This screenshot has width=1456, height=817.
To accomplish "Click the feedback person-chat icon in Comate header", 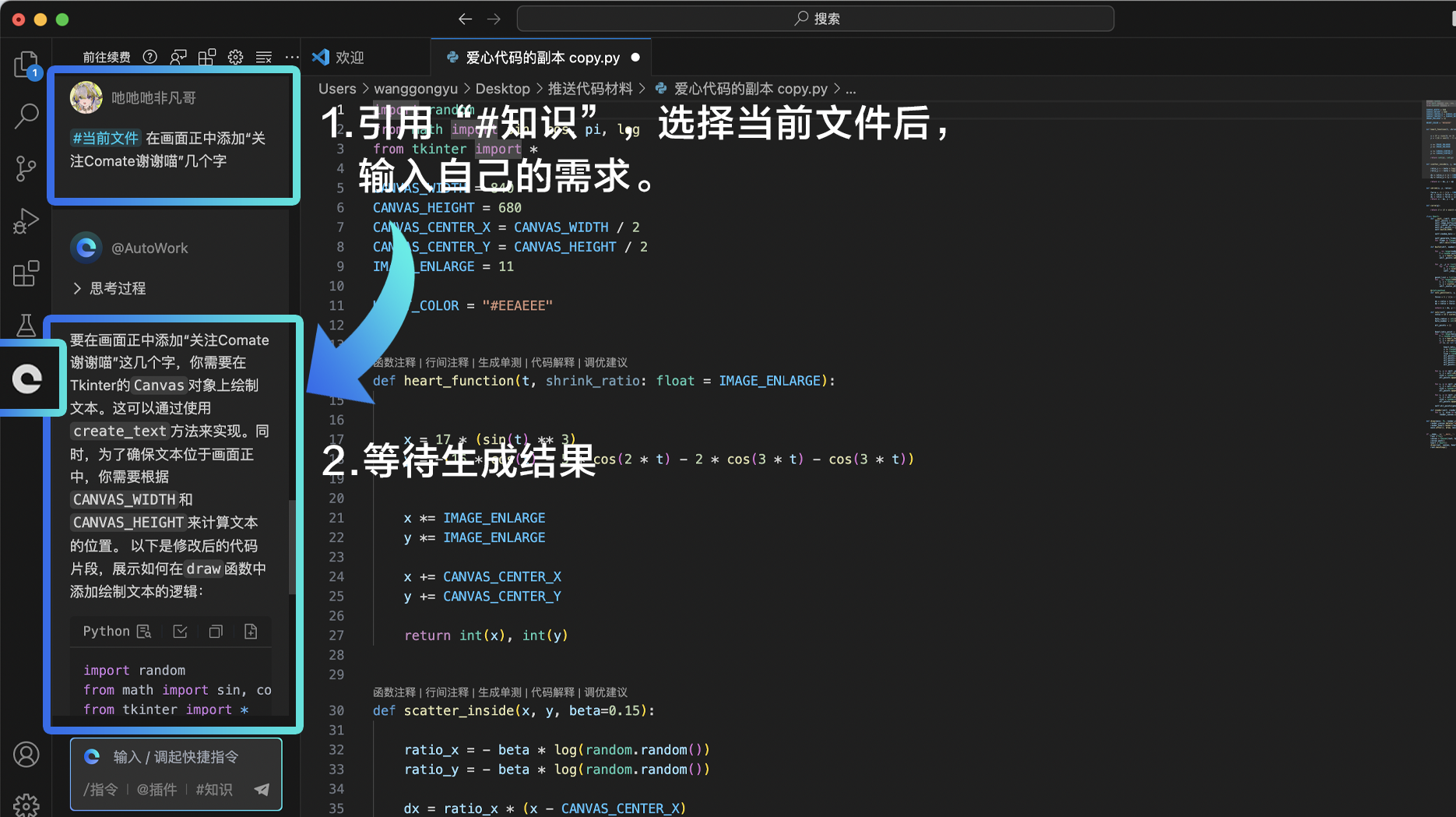I will (178, 57).
